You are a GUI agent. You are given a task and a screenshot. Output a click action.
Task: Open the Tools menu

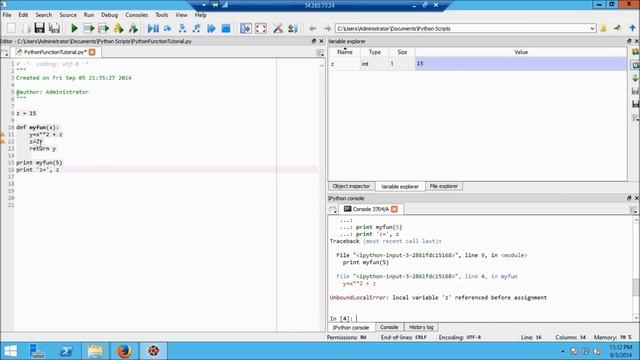162,15
